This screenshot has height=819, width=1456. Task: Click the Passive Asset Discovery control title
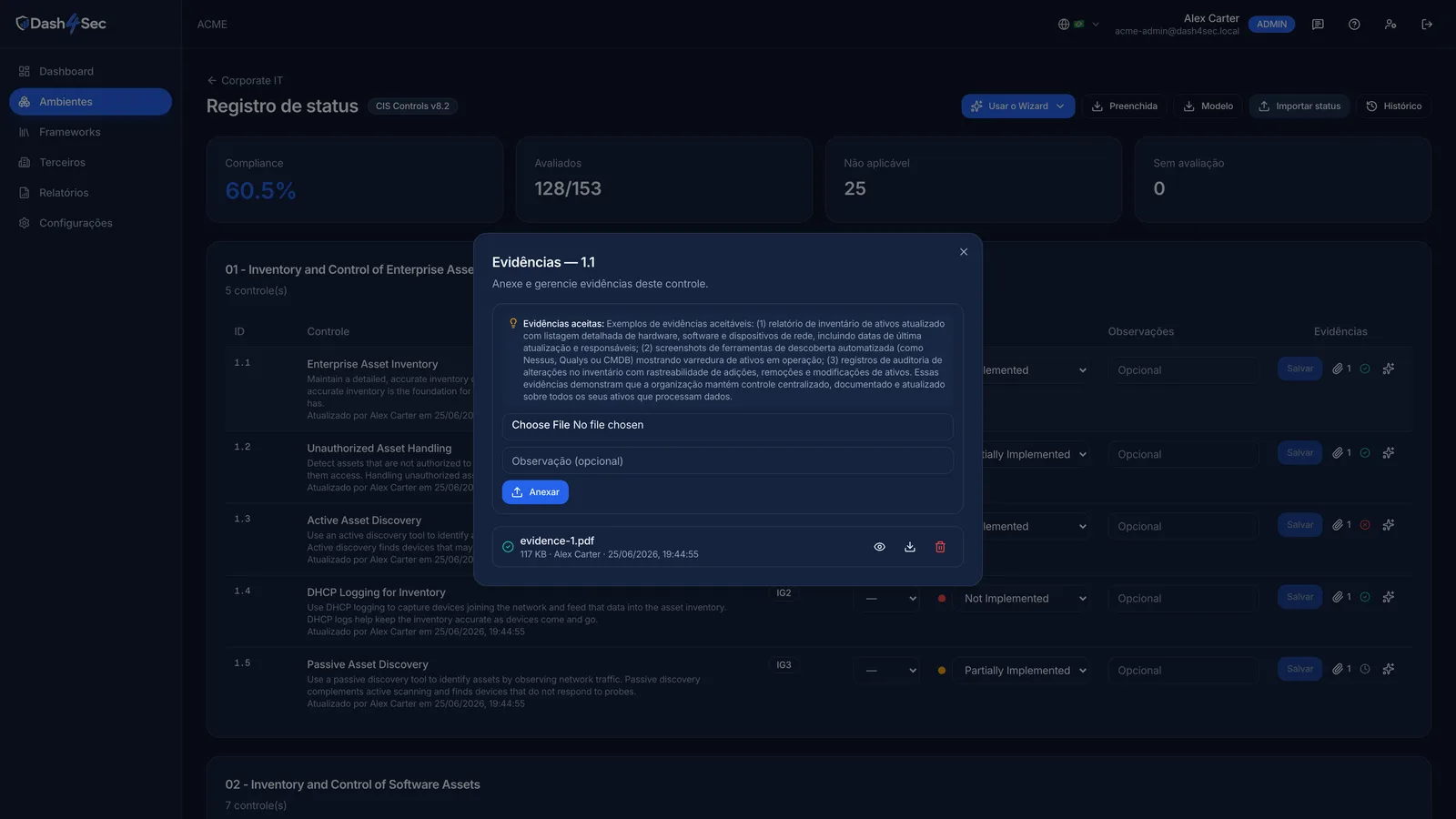pyautogui.click(x=368, y=664)
